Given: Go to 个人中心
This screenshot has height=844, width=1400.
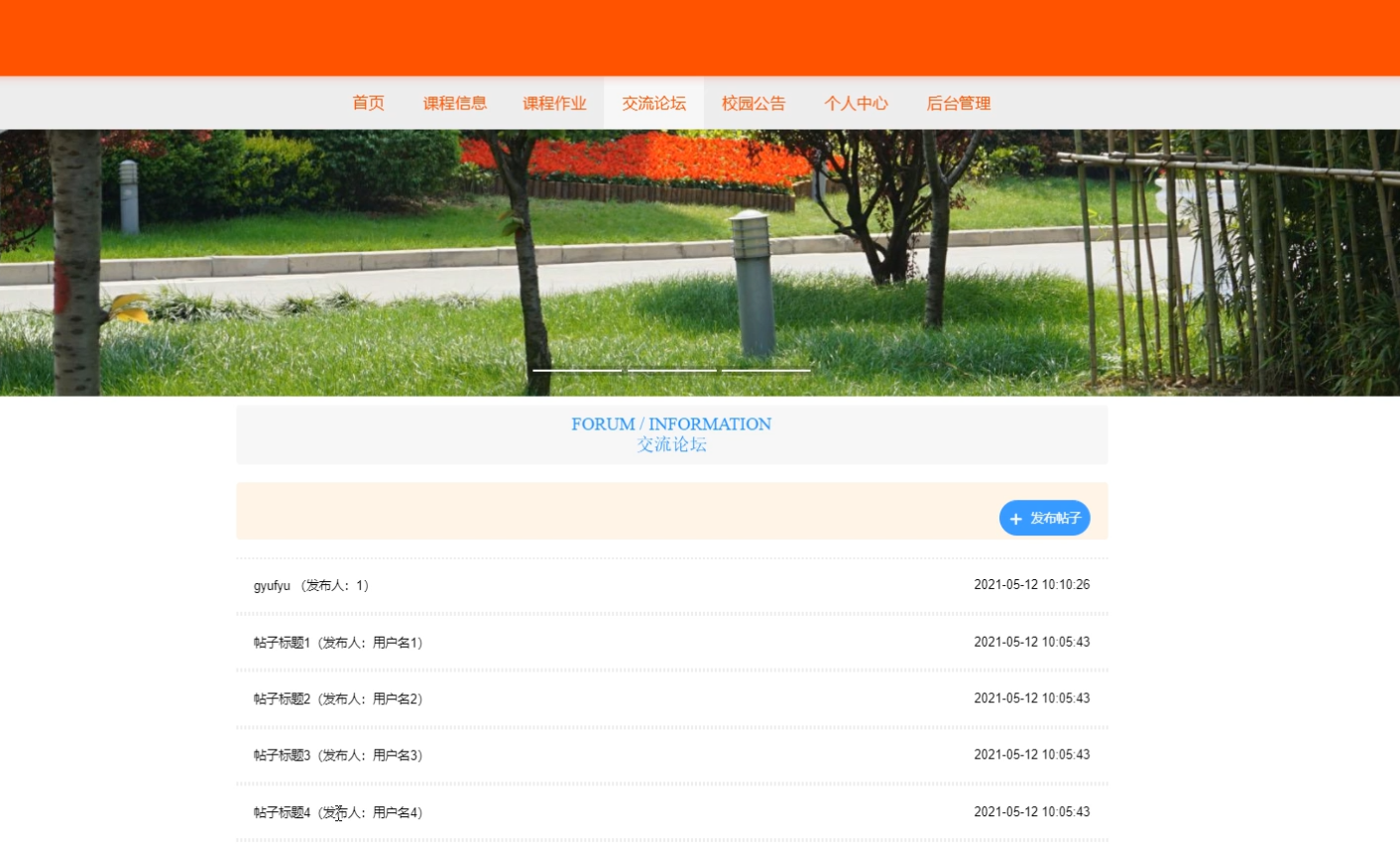Looking at the screenshot, I should pos(856,103).
